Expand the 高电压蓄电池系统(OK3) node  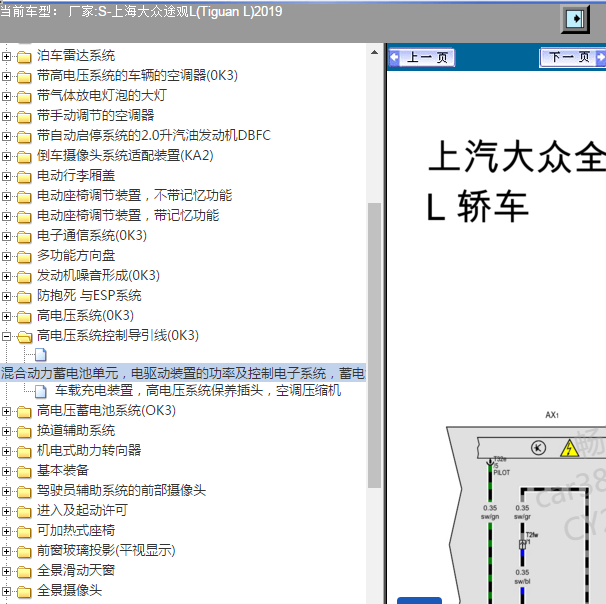6,411
